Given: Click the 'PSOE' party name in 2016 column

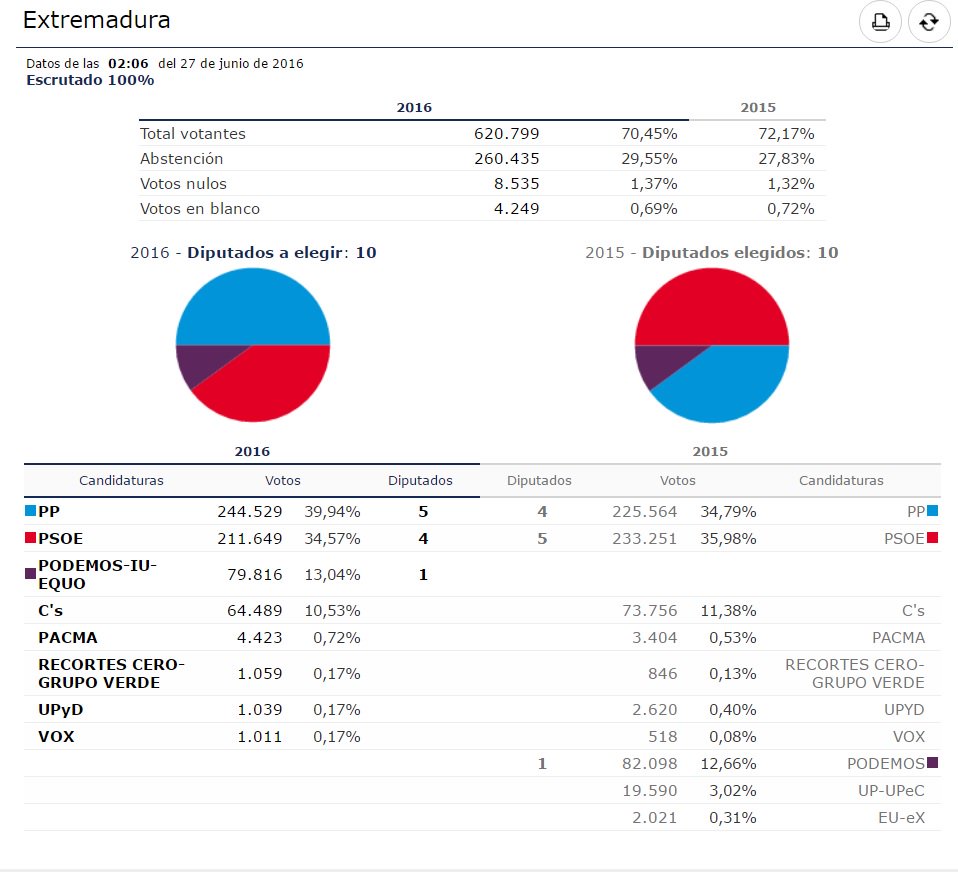Looking at the screenshot, I should click(x=60, y=538).
